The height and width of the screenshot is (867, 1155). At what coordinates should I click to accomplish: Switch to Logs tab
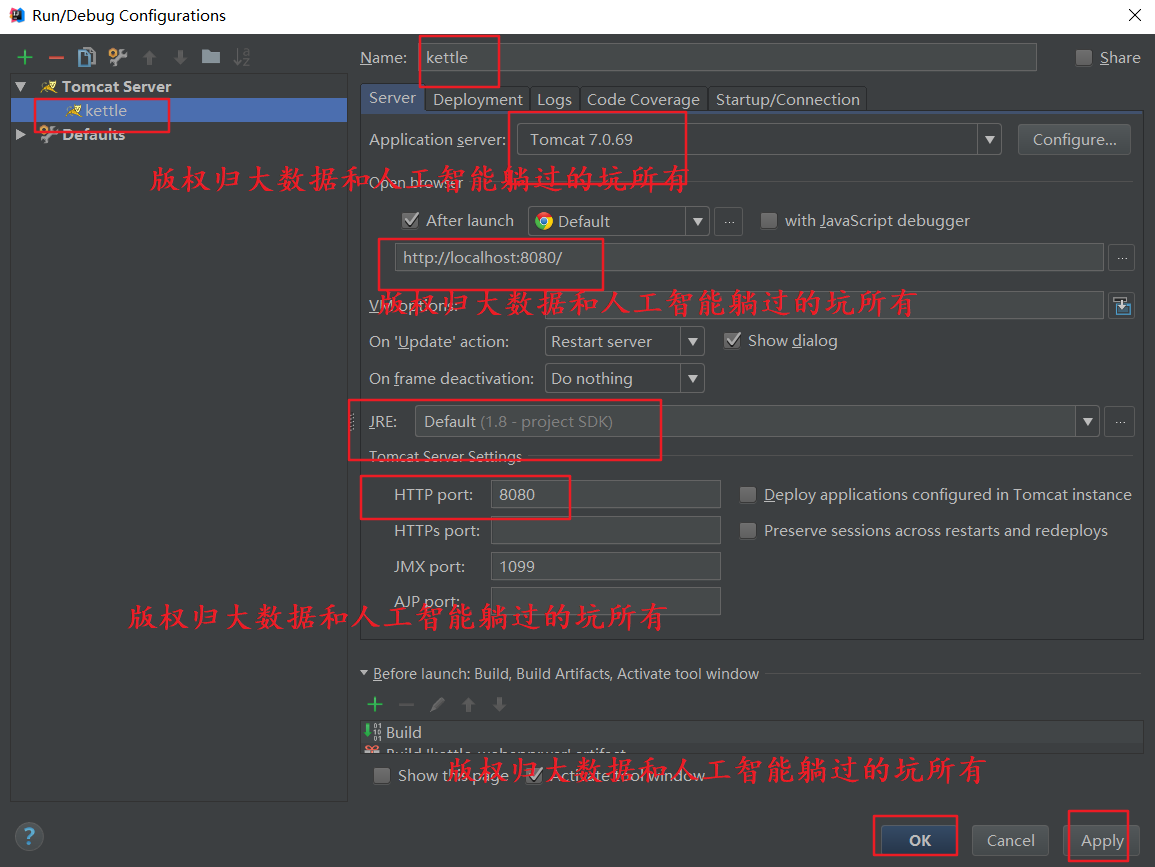coord(554,99)
